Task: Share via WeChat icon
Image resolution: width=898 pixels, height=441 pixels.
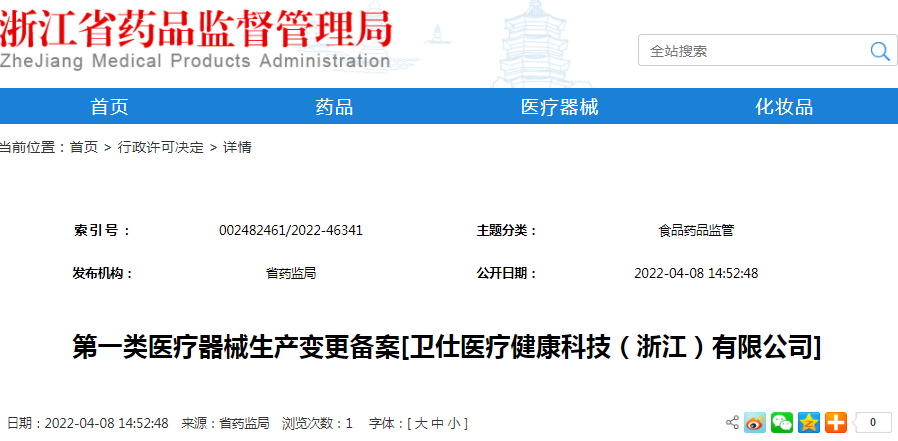Action: (x=782, y=423)
